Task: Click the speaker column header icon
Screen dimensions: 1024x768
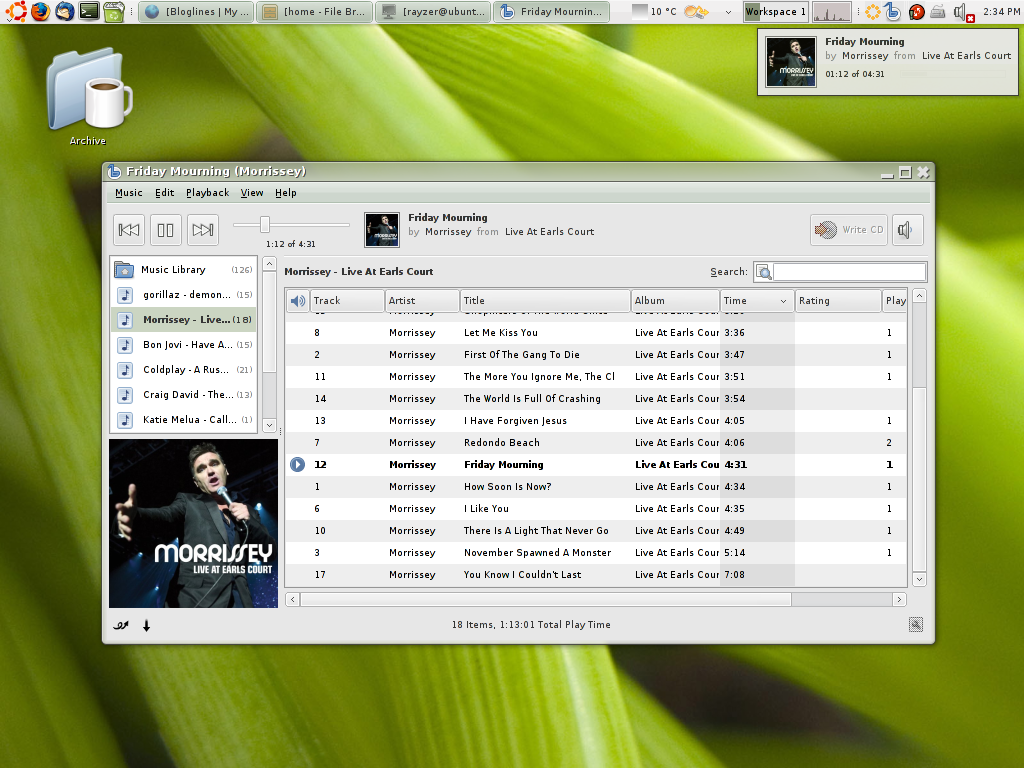Action: [298, 300]
